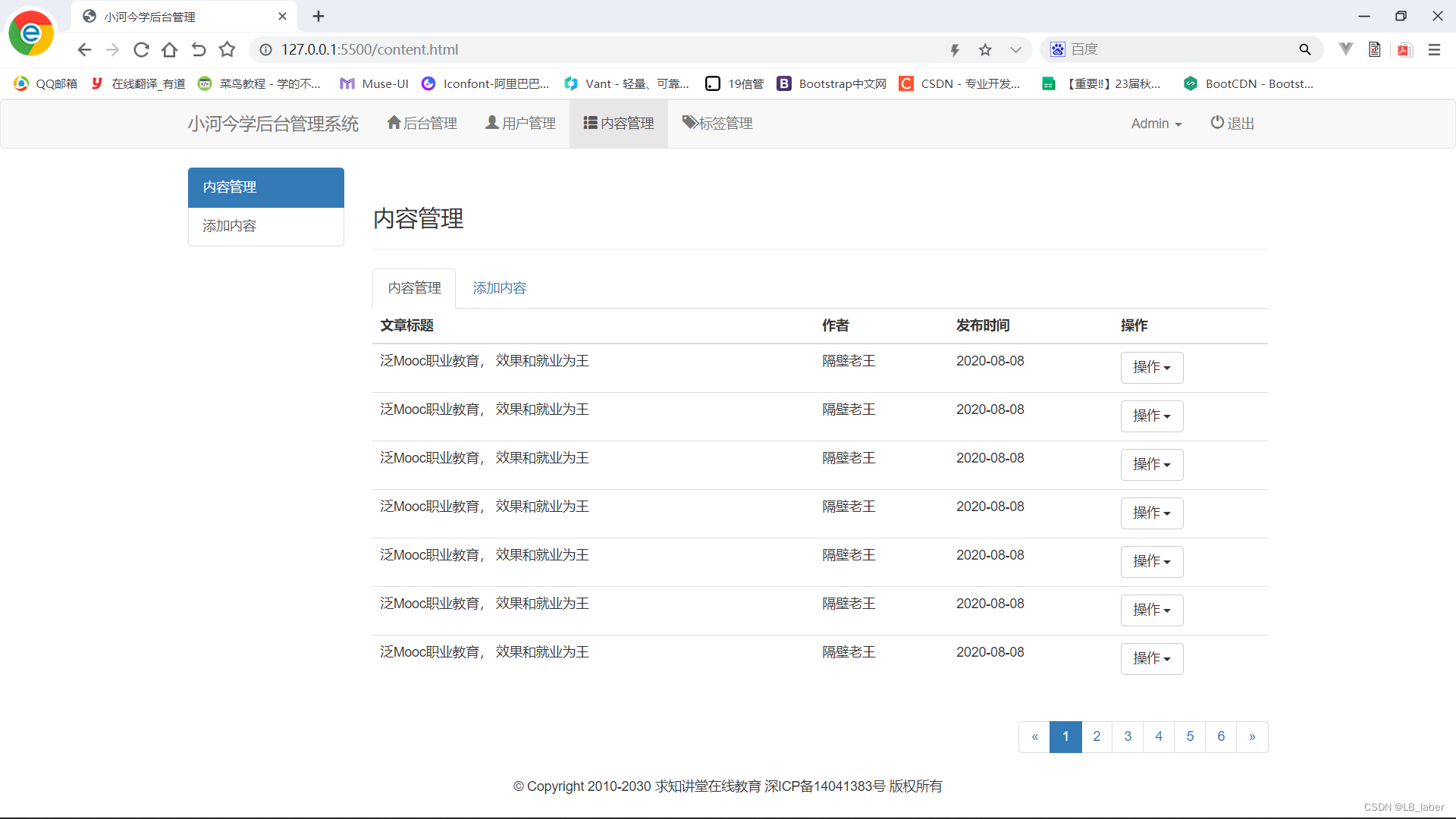Open 后台管理 in the navbar

pos(422,124)
